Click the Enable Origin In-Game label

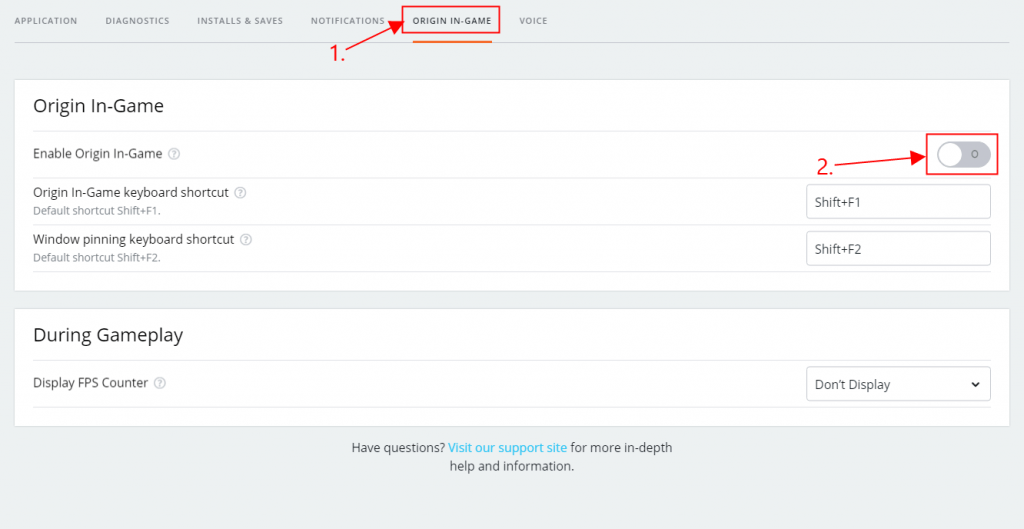click(x=98, y=154)
